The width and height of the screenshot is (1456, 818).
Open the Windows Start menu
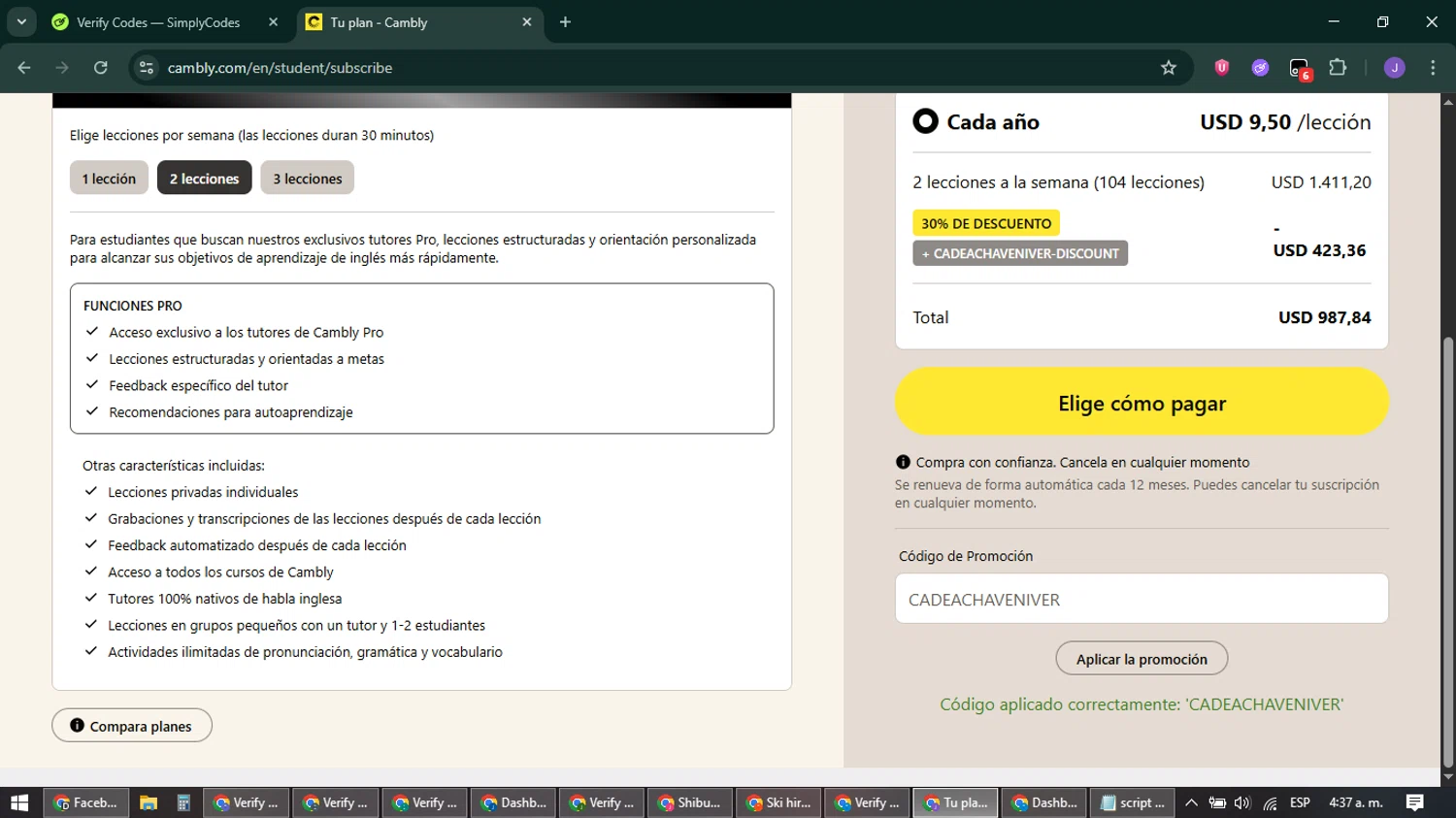19,802
